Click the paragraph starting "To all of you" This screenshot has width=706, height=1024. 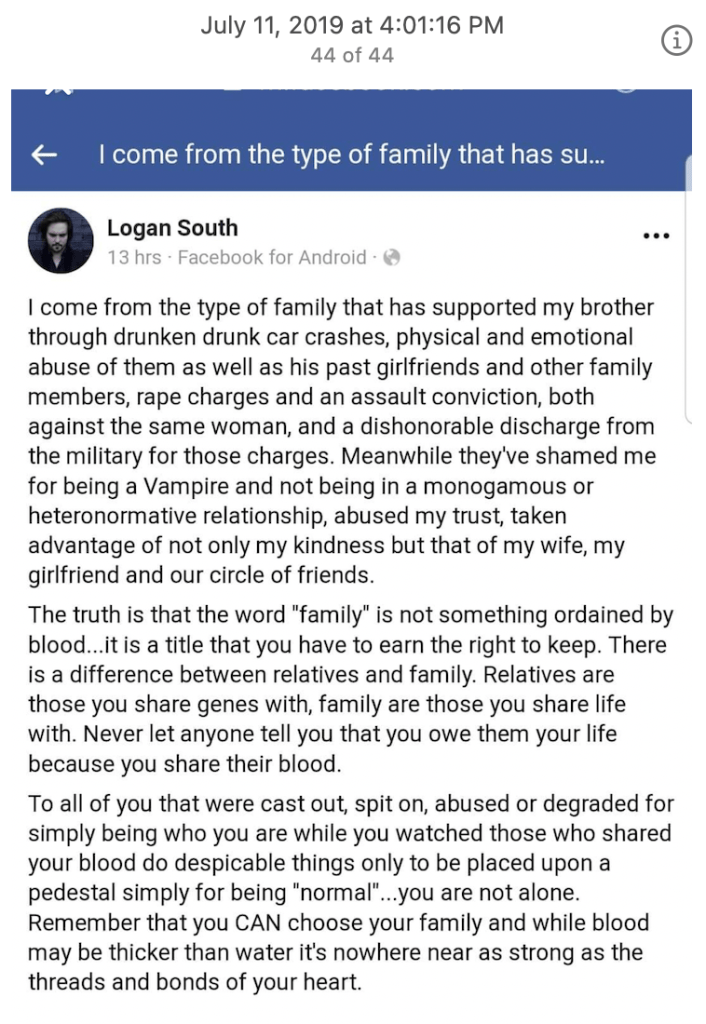[x=350, y=893]
